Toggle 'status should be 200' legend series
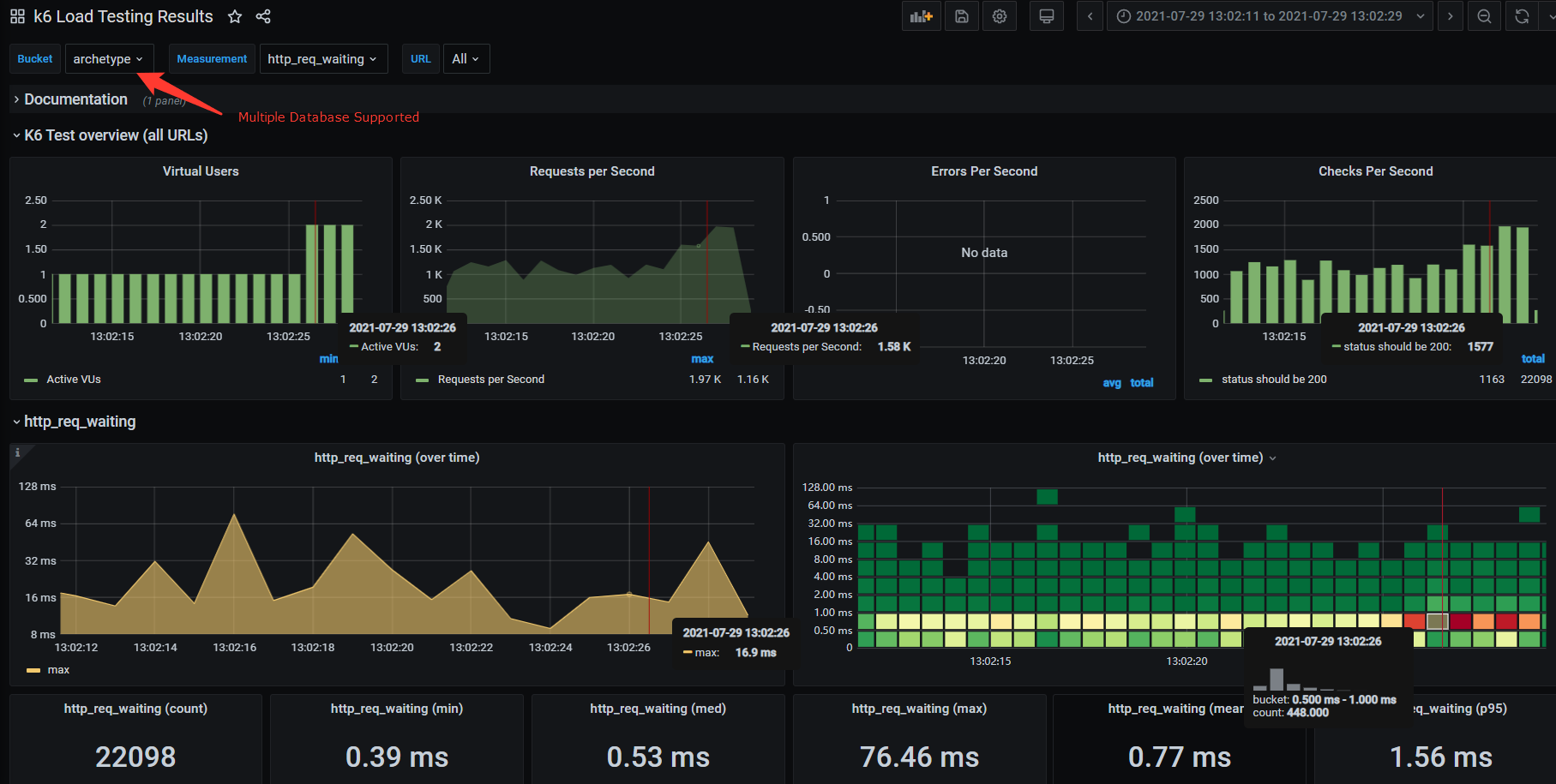 (x=1273, y=380)
